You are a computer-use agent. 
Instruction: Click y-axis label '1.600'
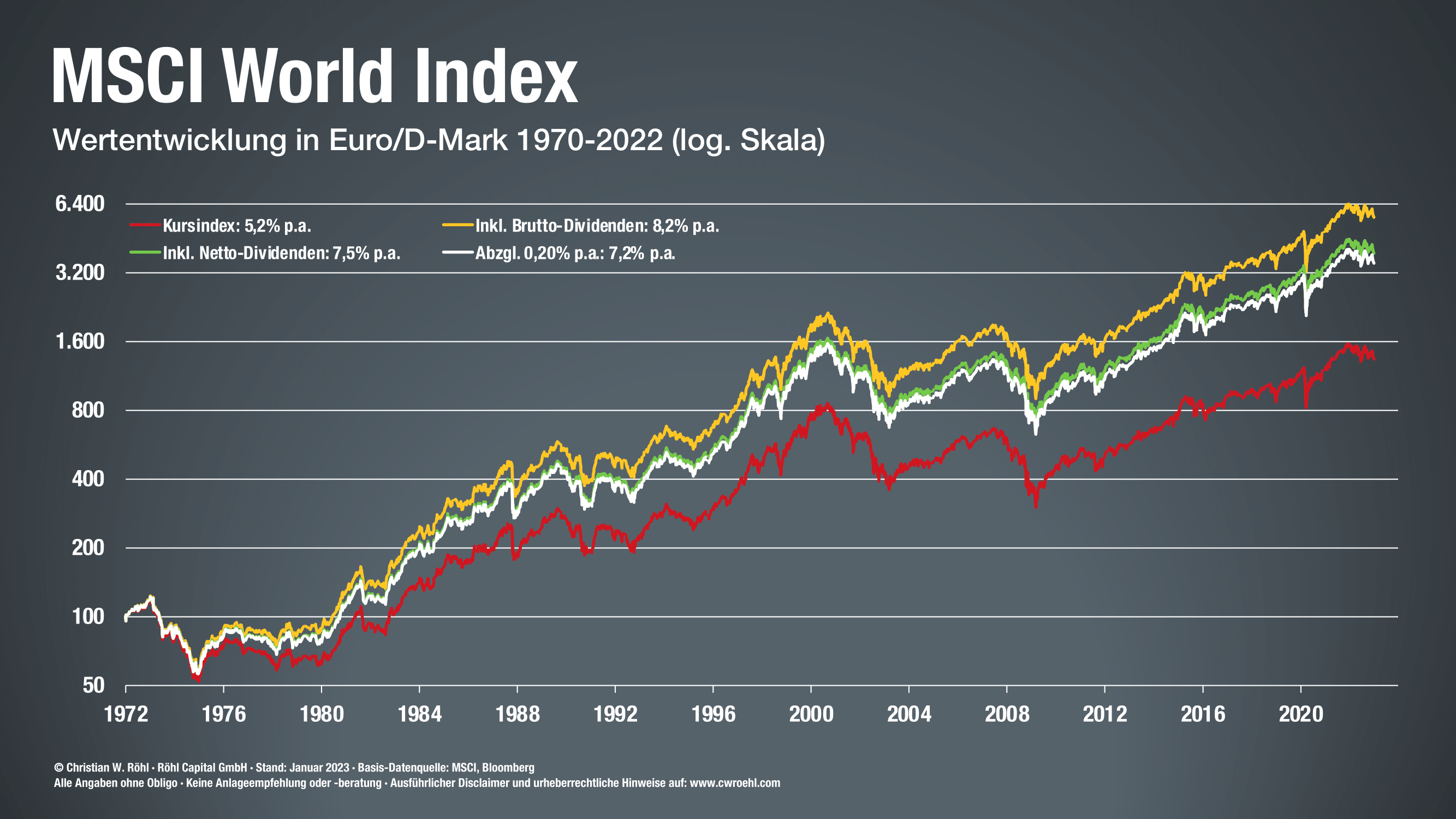click(x=80, y=341)
